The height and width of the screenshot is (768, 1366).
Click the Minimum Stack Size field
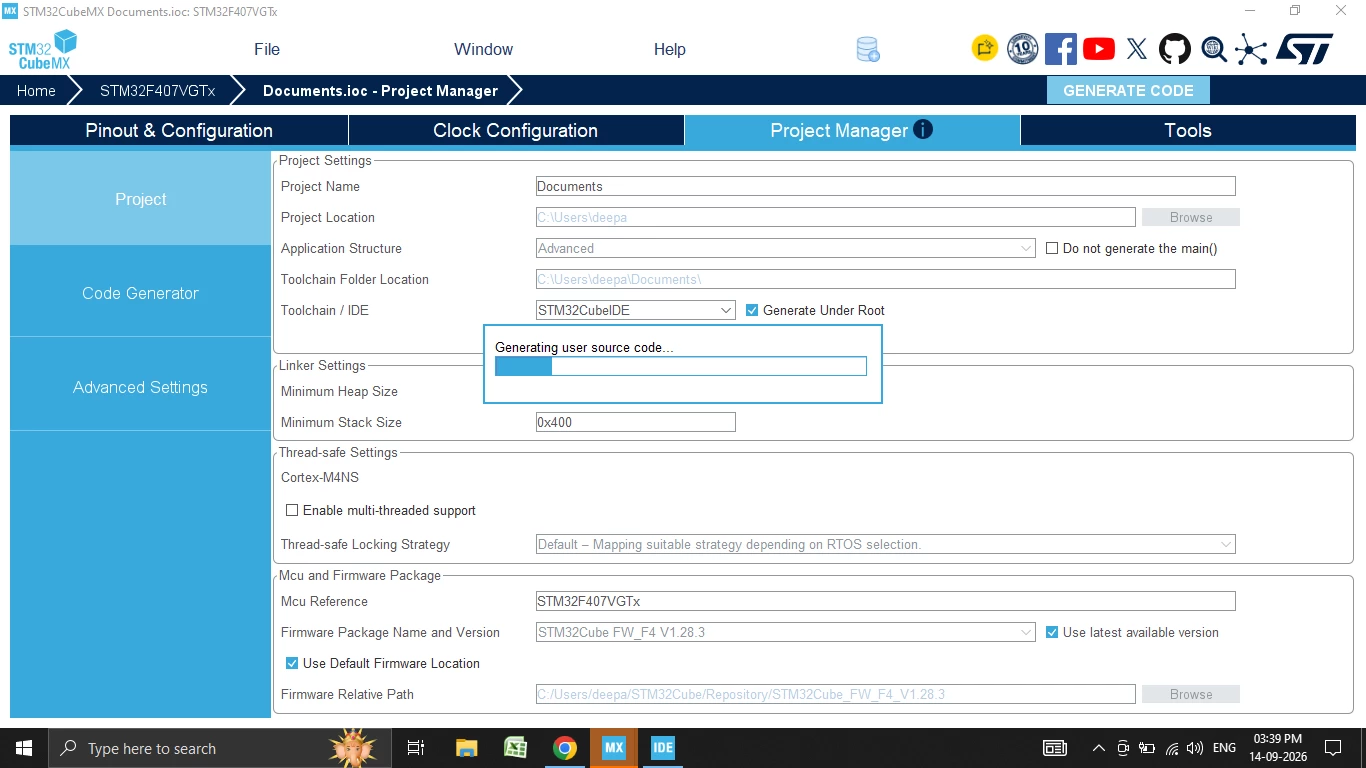636,422
